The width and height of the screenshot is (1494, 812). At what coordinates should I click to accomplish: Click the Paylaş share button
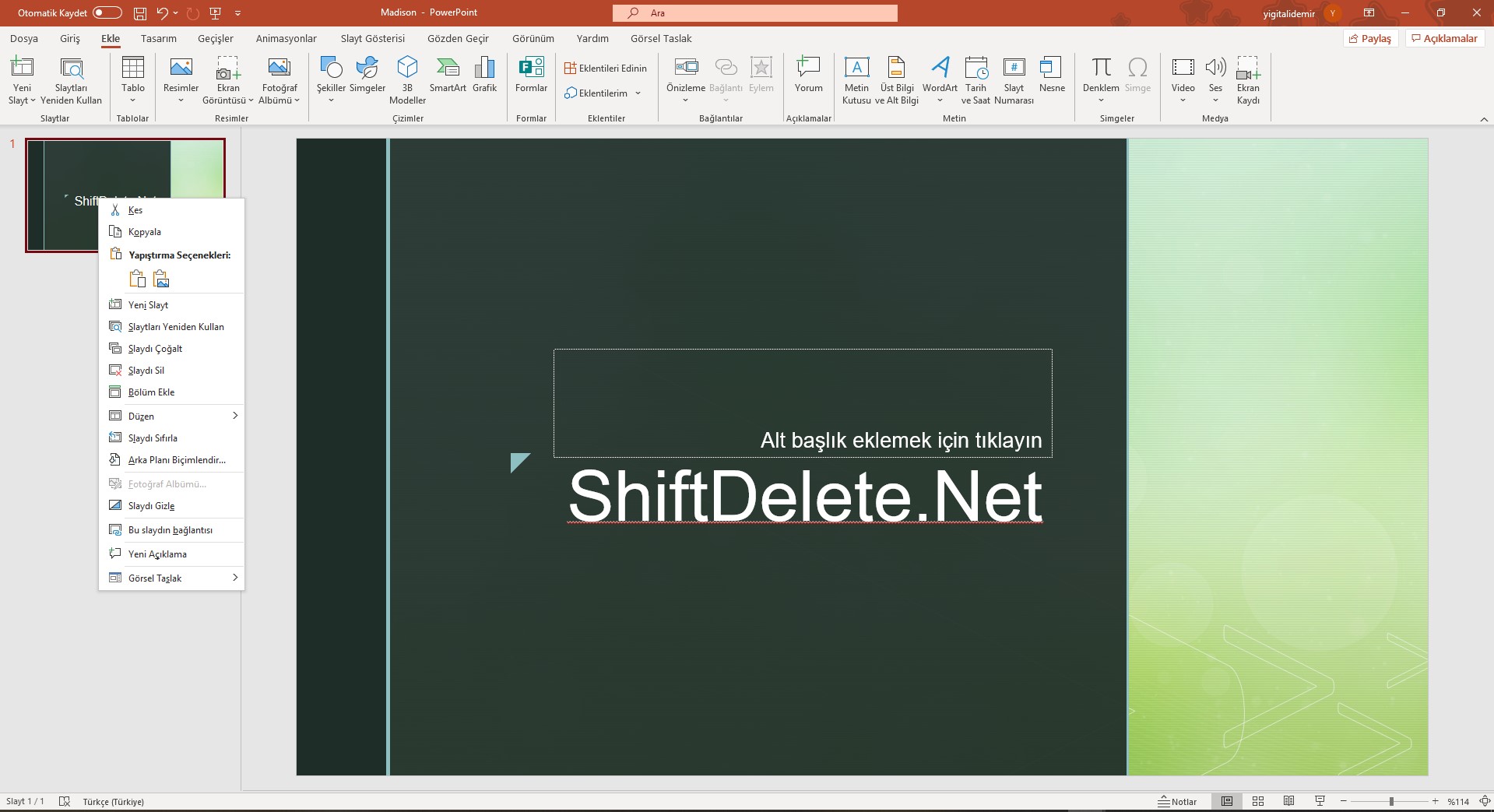click(1370, 38)
